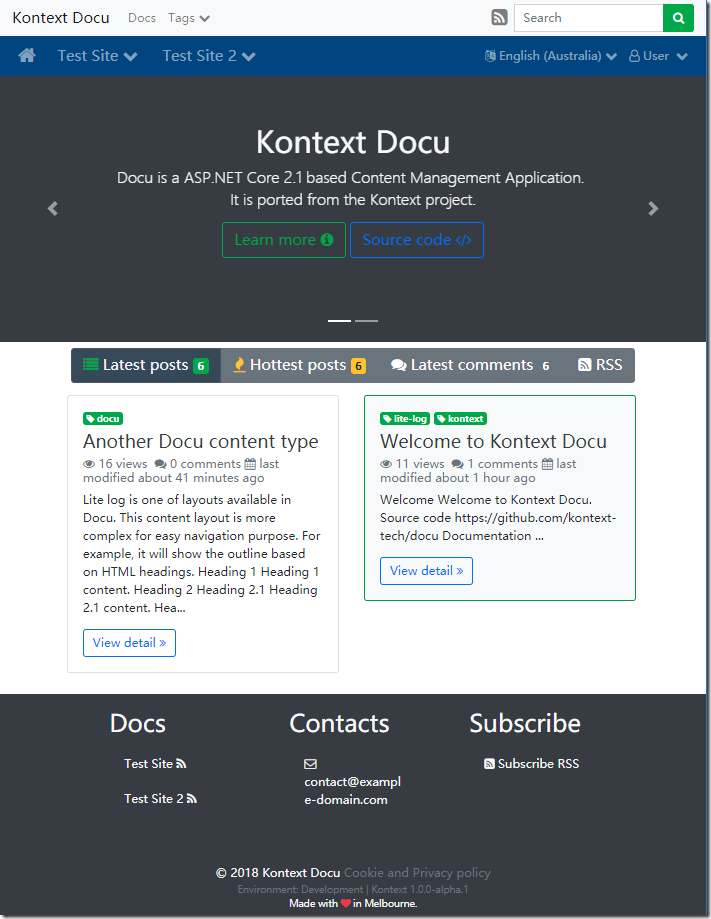This screenshot has height=919, width=711.
Task: Click the green 6 badge on Latest posts
Action: click(201, 366)
